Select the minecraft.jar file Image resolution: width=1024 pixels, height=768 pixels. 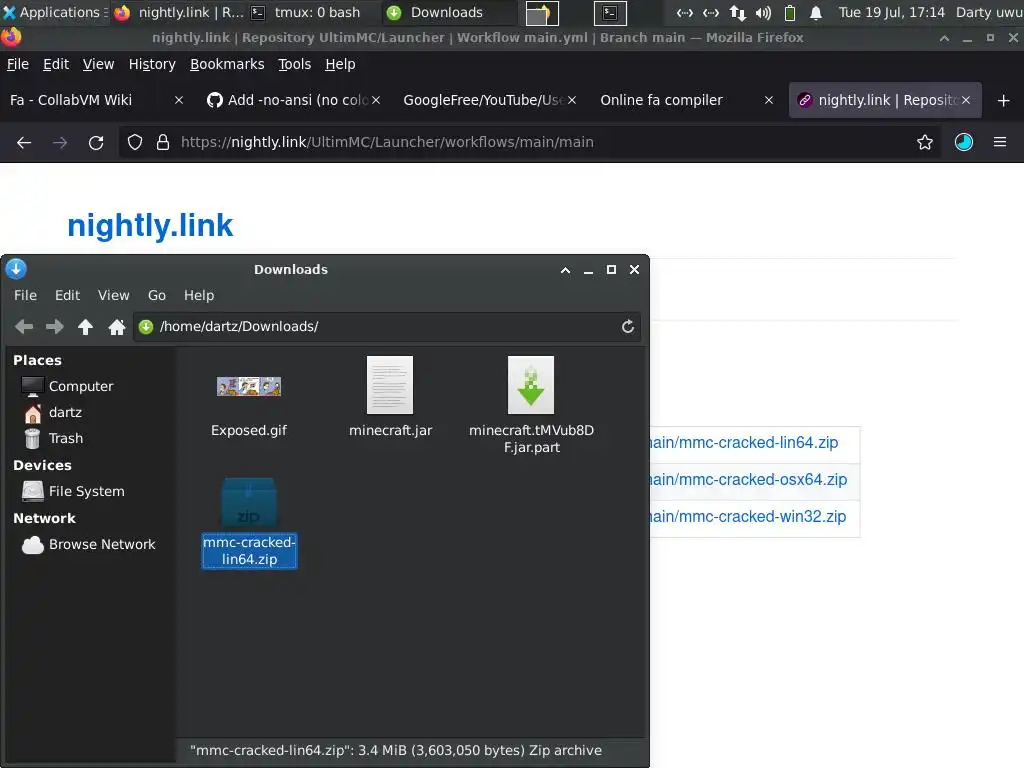[x=390, y=397]
